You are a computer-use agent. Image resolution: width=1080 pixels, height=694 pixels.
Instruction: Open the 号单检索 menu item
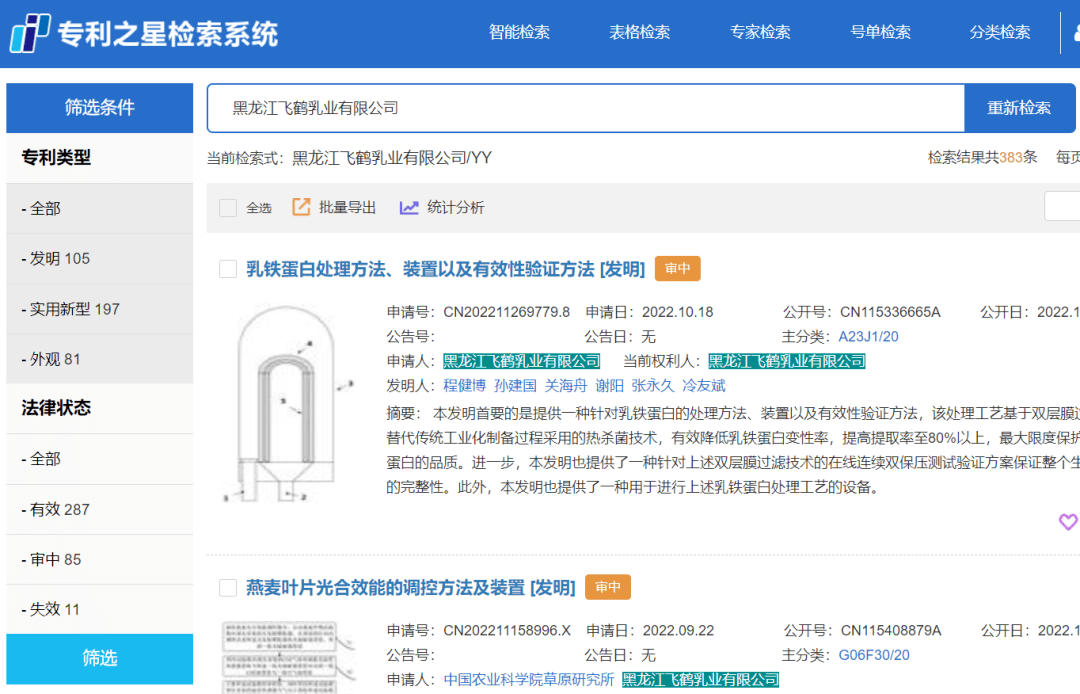[x=880, y=32]
